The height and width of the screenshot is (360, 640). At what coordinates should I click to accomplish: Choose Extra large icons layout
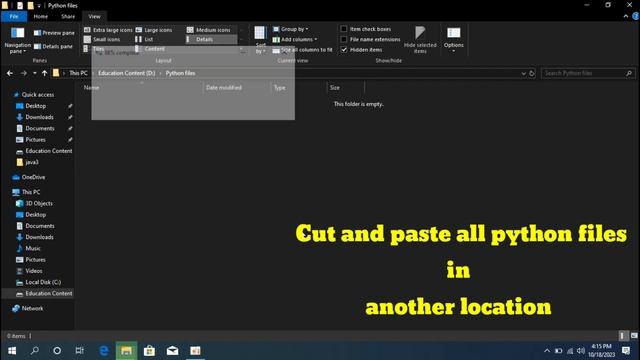(x=108, y=30)
